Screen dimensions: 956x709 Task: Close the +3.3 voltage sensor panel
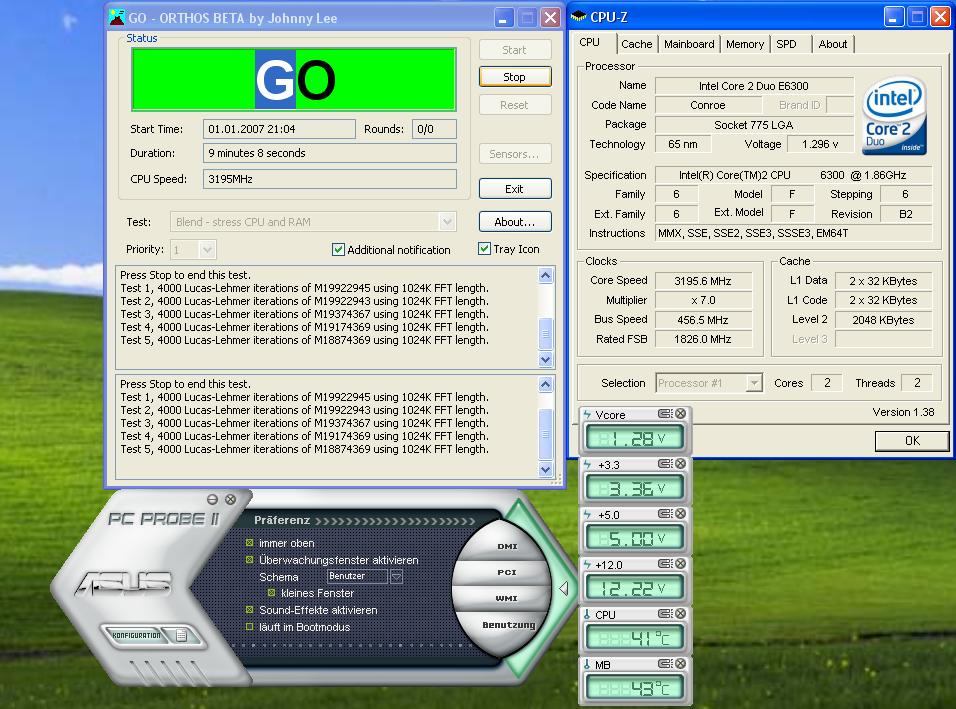[x=680, y=464]
